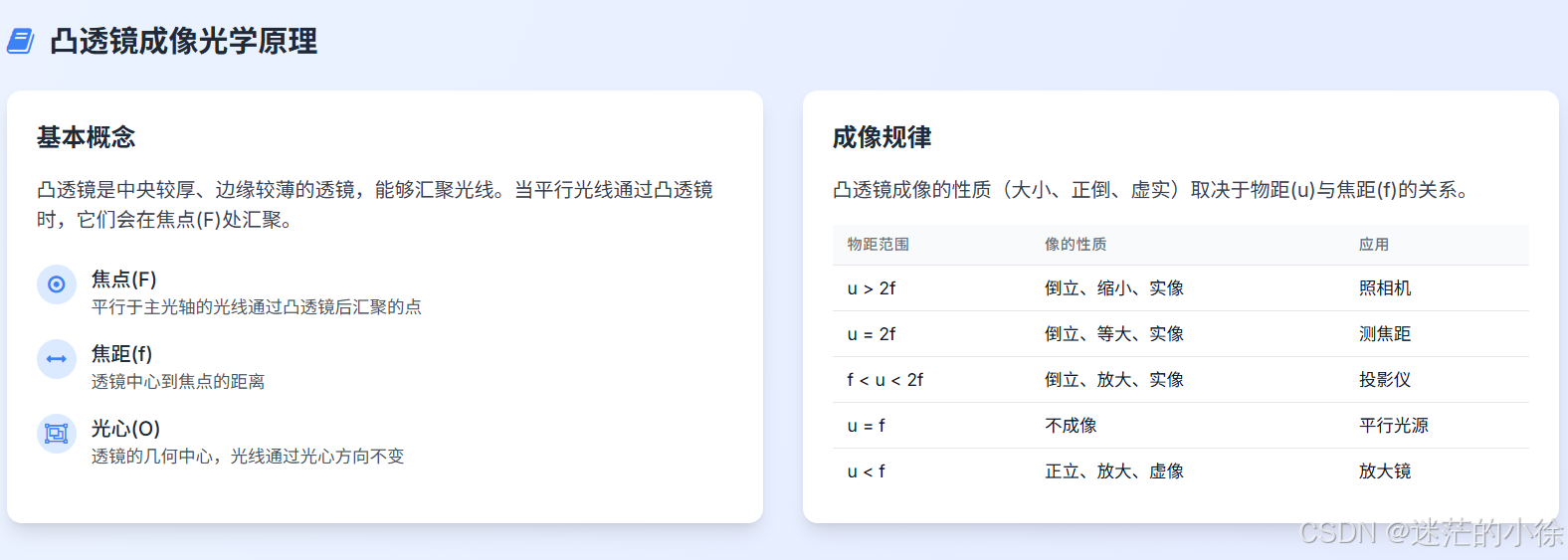The width and height of the screenshot is (1568, 560).
Task: Click the 物距范围 column header
Action: (x=879, y=245)
